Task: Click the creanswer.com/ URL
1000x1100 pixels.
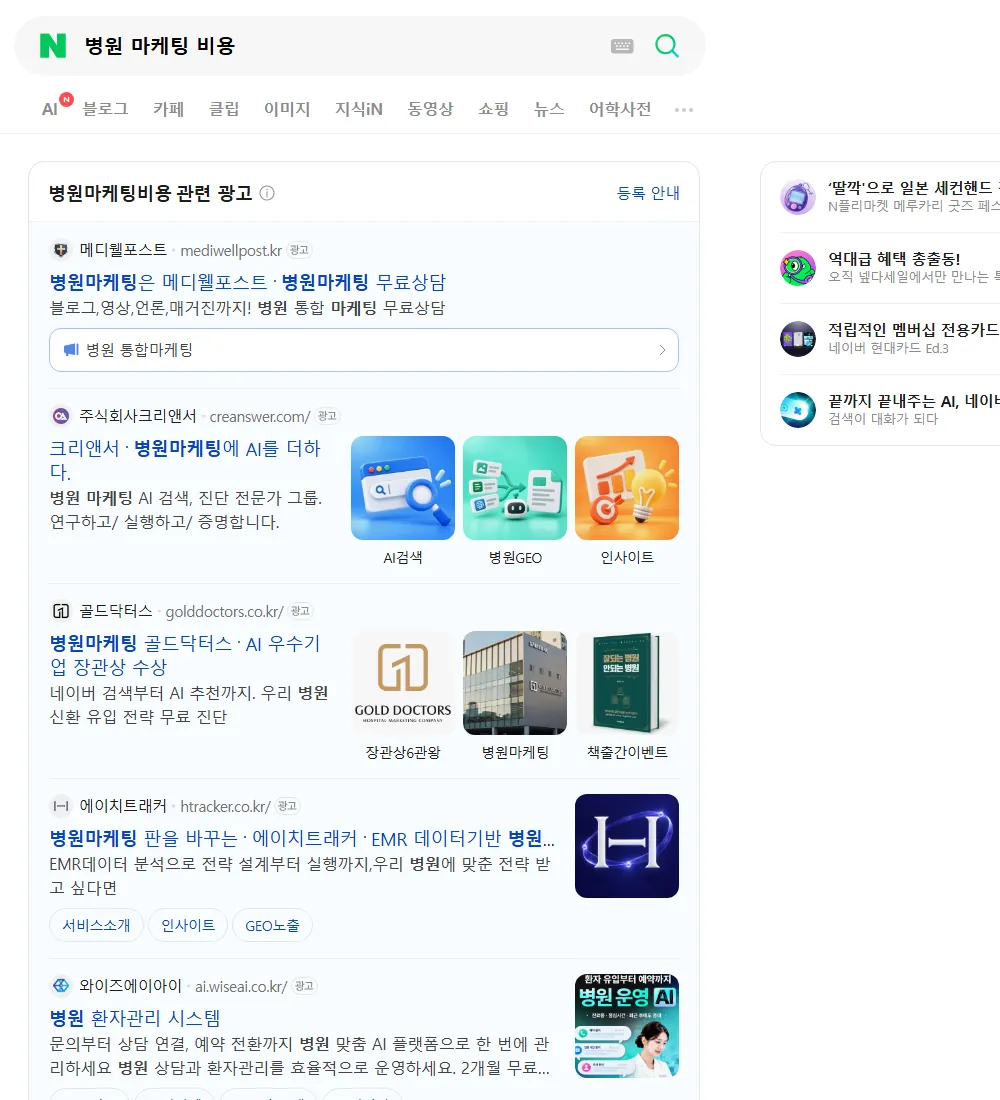Action: click(260, 417)
